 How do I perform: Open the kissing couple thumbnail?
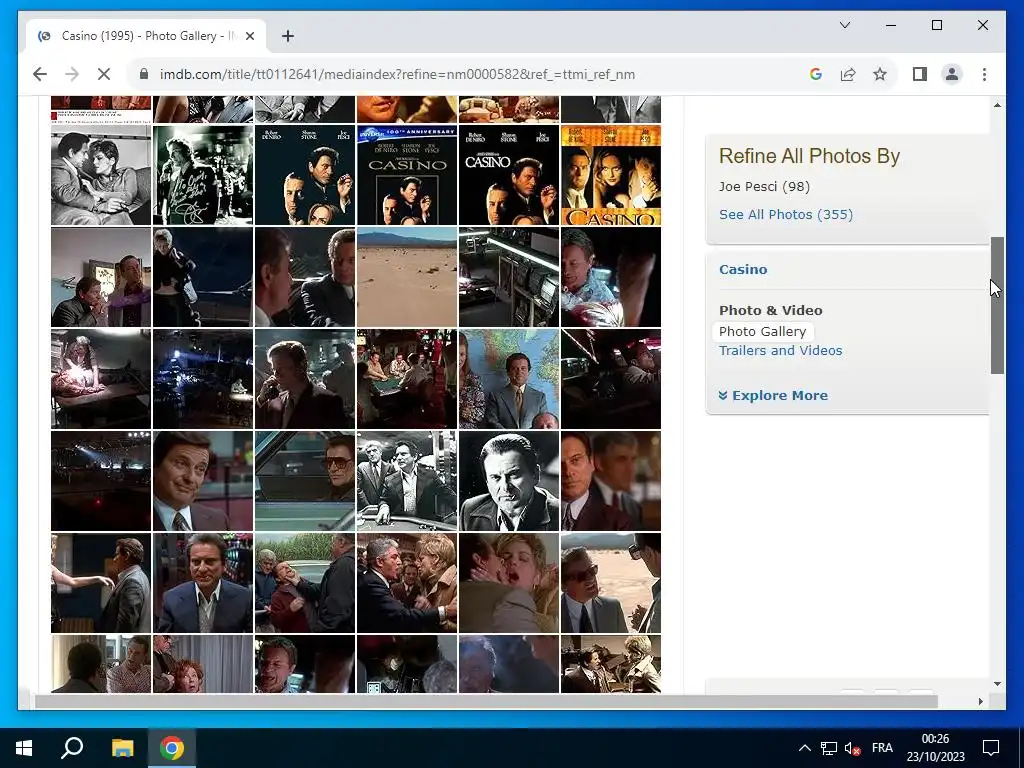tap(509, 583)
